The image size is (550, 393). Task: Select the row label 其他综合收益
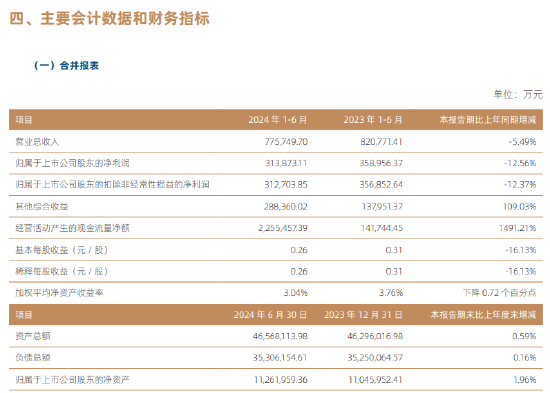(x=42, y=206)
